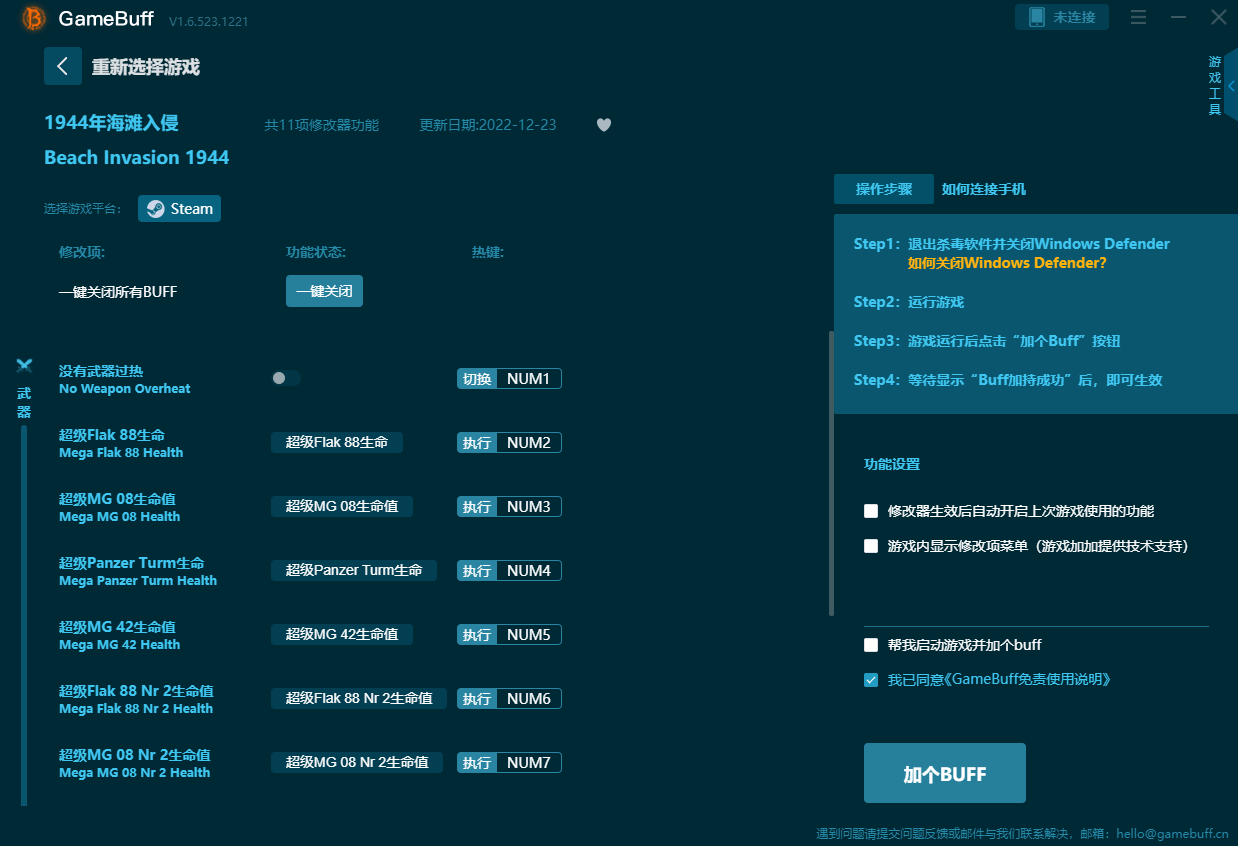Click the NUM2 hotkey field

pyautogui.click(x=529, y=443)
